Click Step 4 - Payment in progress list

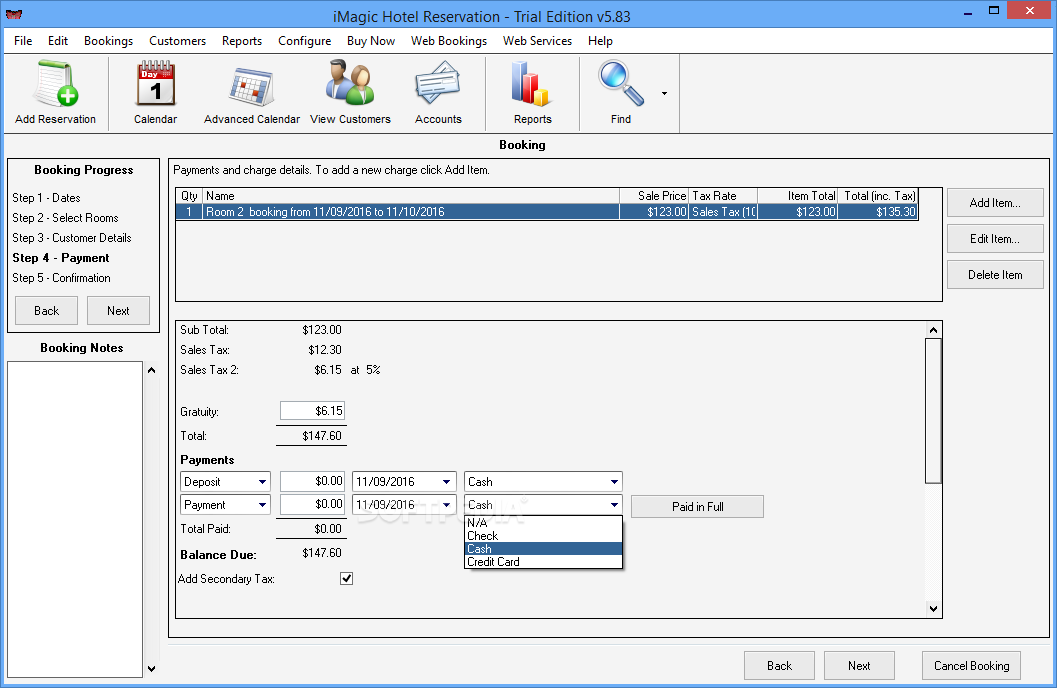tap(61, 258)
